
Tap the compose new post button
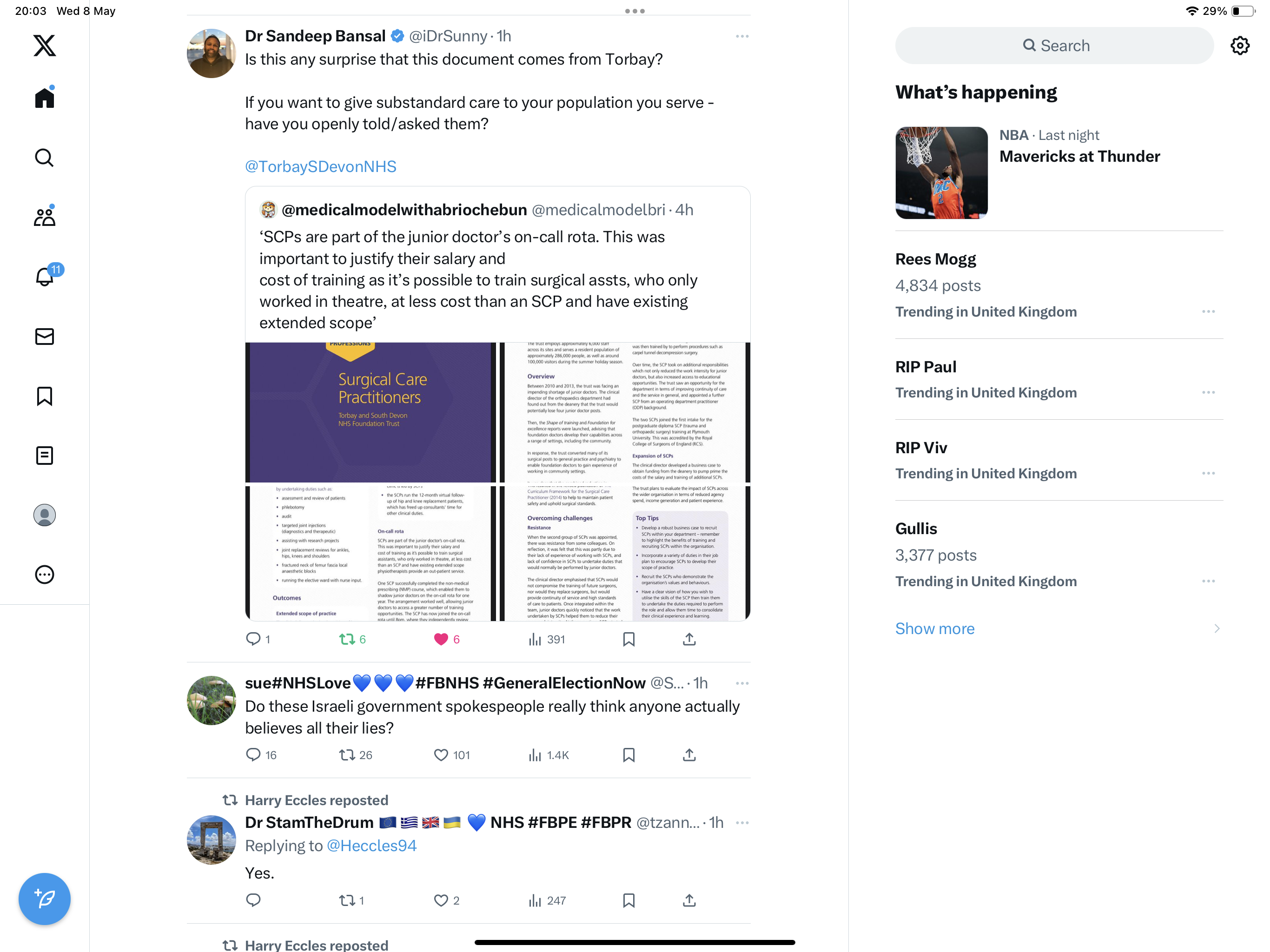(44, 899)
